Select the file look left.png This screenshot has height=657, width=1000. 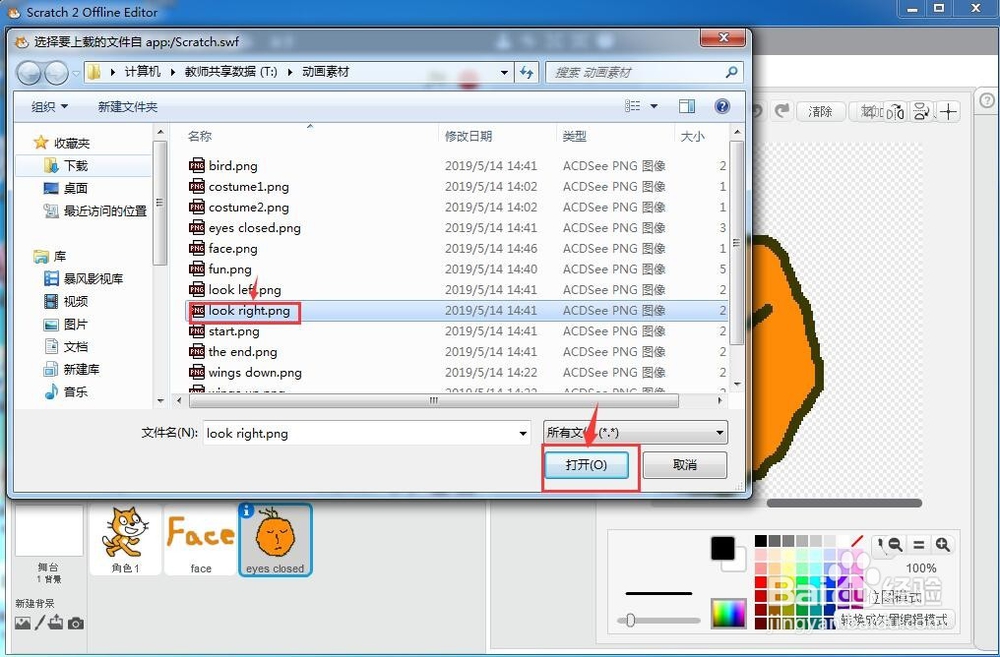point(245,290)
